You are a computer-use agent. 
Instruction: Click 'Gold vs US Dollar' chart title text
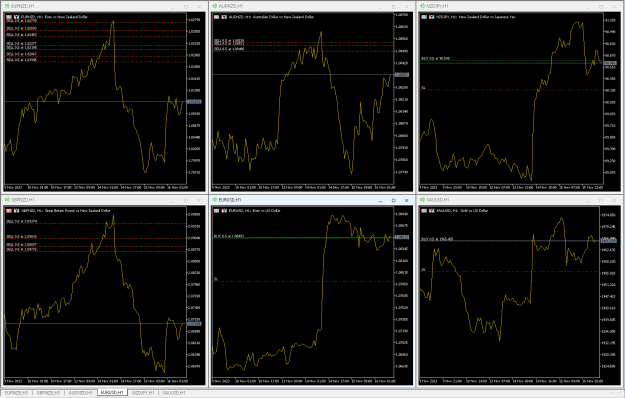pyautogui.click(x=474, y=210)
